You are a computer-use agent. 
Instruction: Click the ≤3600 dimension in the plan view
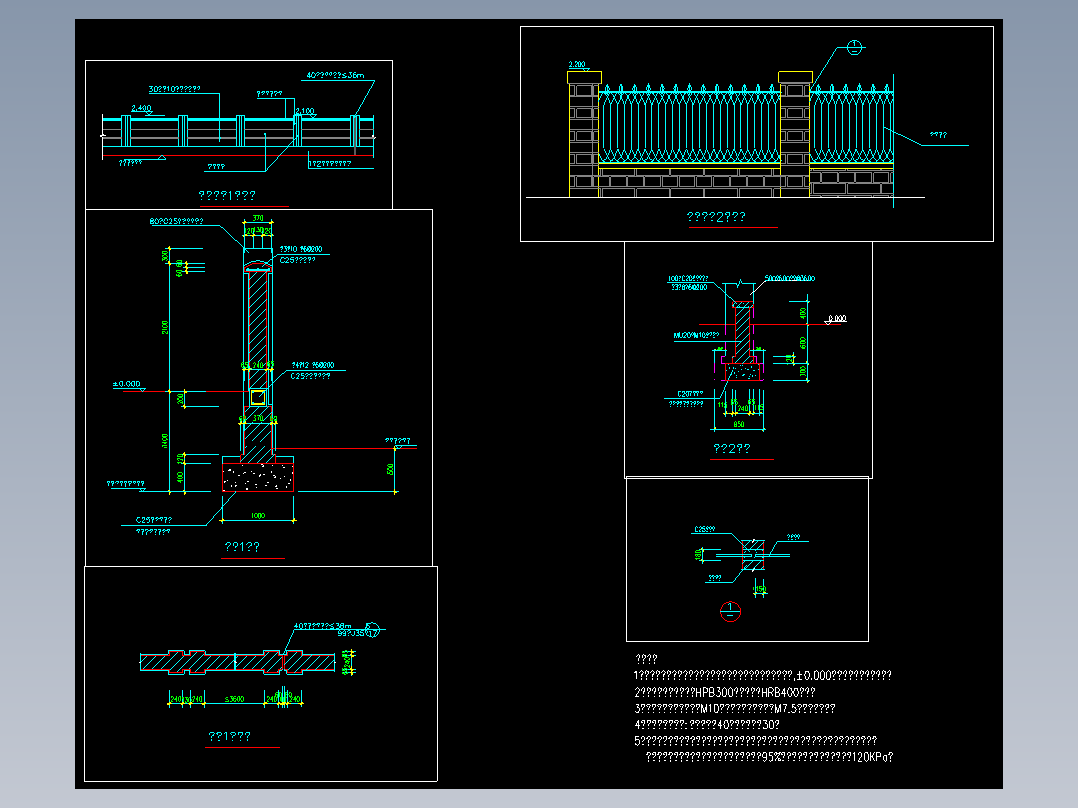(x=234, y=699)
